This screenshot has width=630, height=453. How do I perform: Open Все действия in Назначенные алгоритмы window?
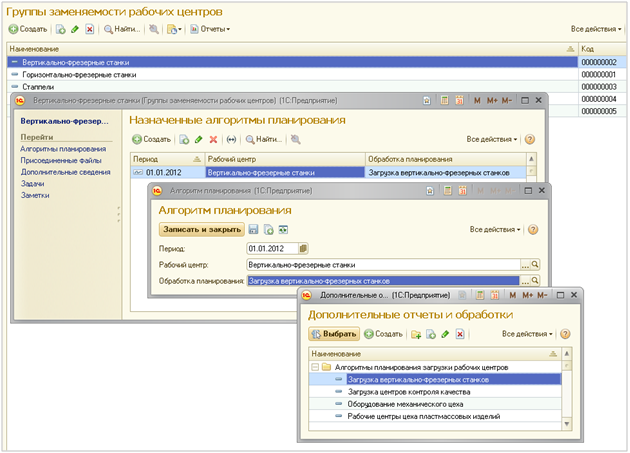492,139
